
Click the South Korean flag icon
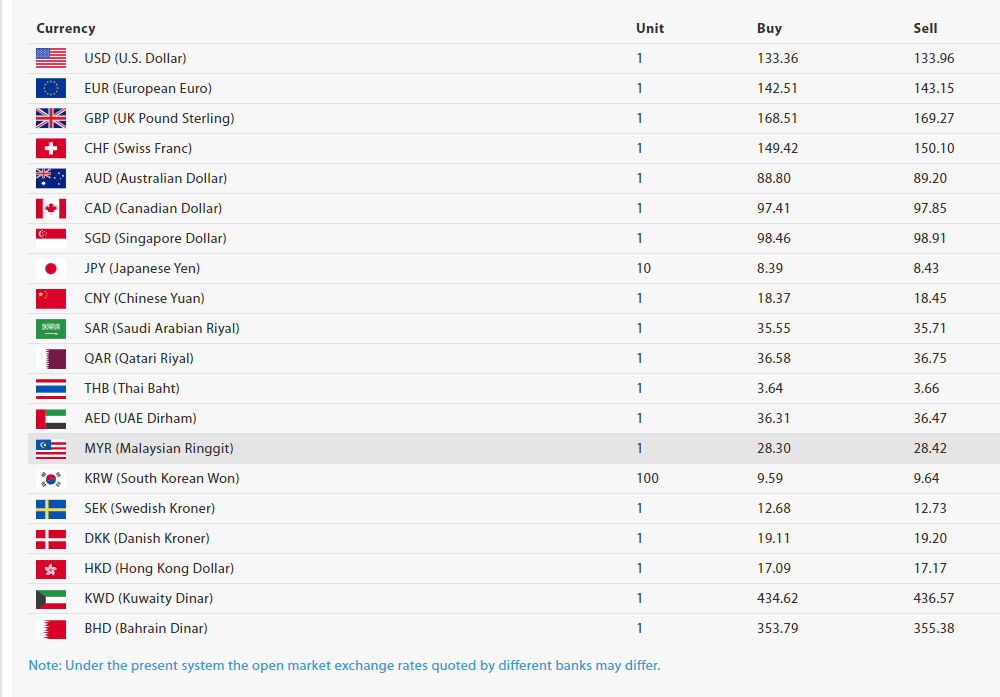(51, 478)
